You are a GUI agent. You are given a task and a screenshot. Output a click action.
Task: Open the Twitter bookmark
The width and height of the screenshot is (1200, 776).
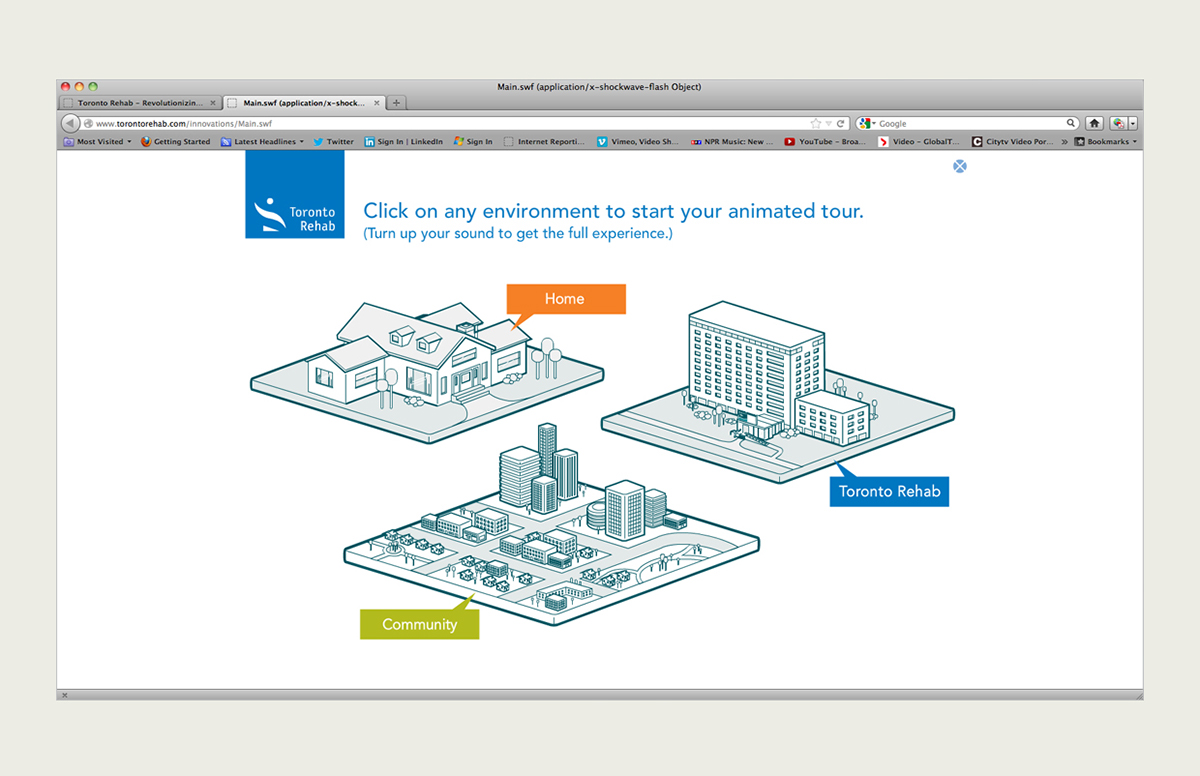[333, 142]
